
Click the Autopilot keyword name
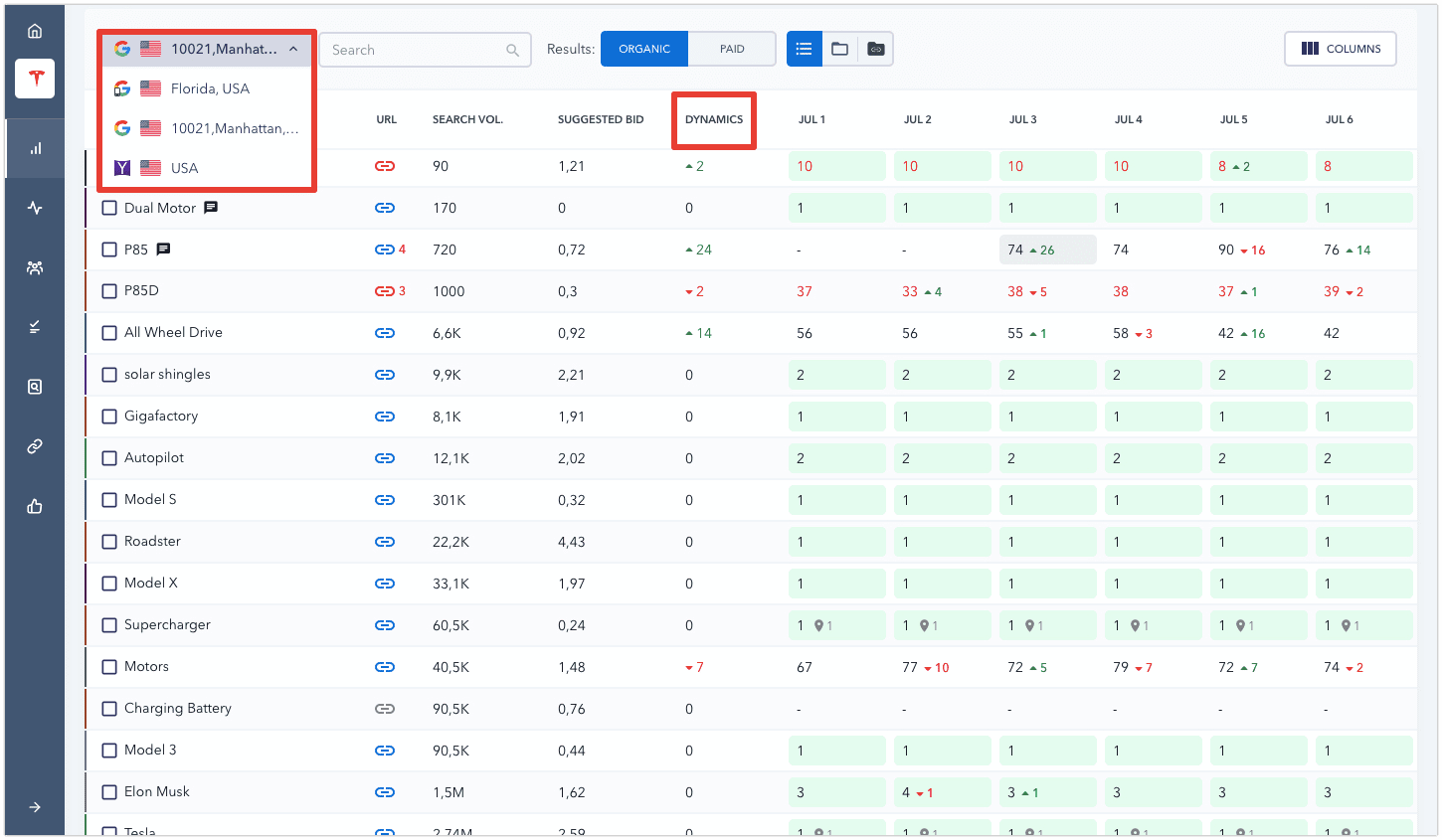point(154,458)
